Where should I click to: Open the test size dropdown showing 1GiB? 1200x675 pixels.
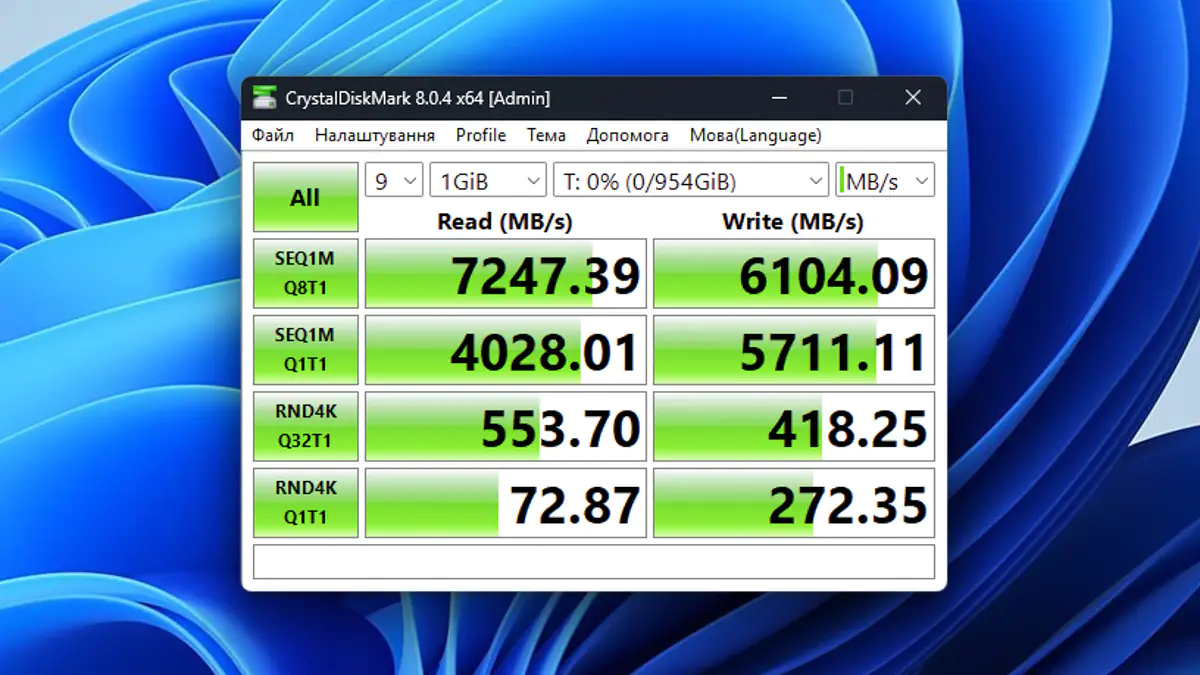[x=487, y=180]
